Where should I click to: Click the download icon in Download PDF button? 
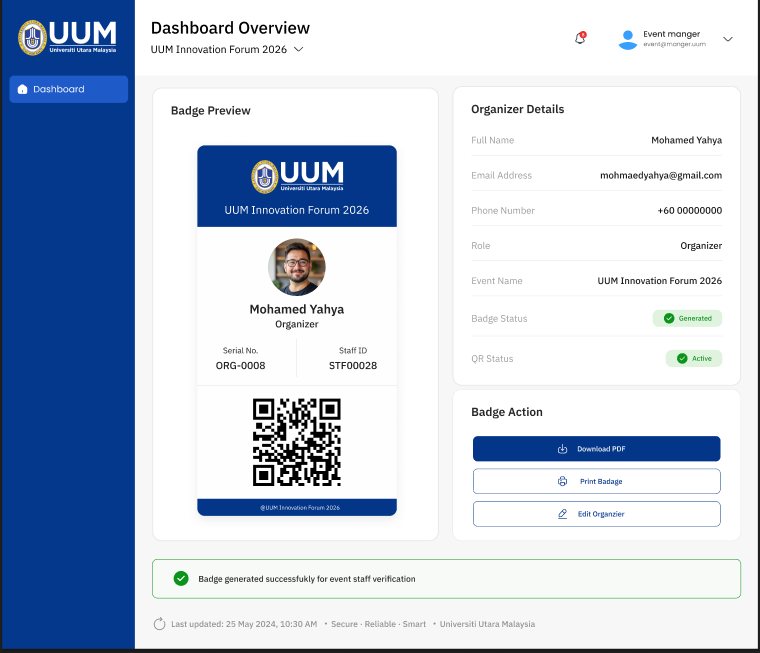[x=562, y=449]
